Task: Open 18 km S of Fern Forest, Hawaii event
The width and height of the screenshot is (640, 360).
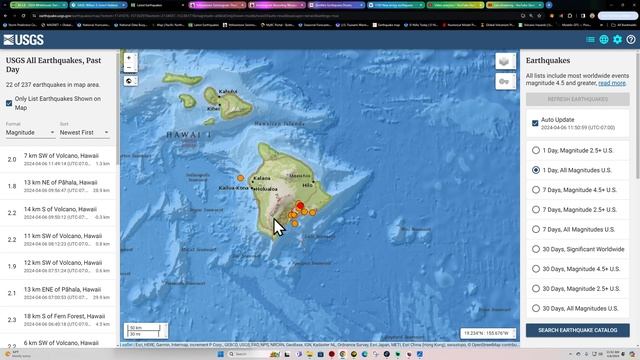Action: click(x=58, y=320)
